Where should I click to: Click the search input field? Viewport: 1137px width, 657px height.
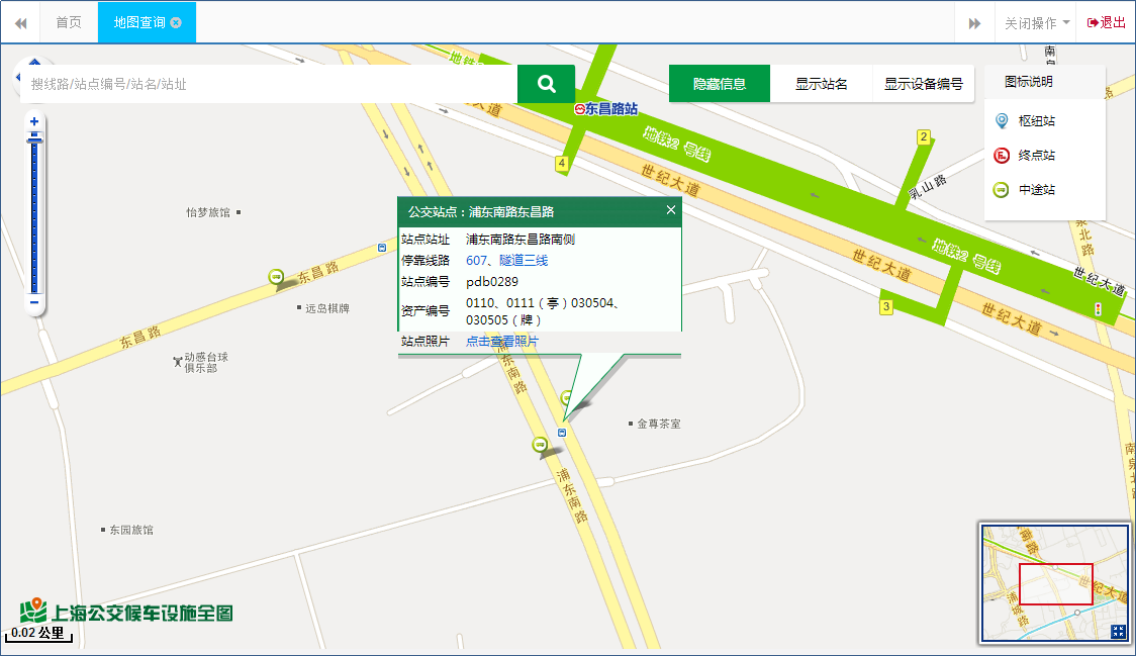tap(268, 84)
